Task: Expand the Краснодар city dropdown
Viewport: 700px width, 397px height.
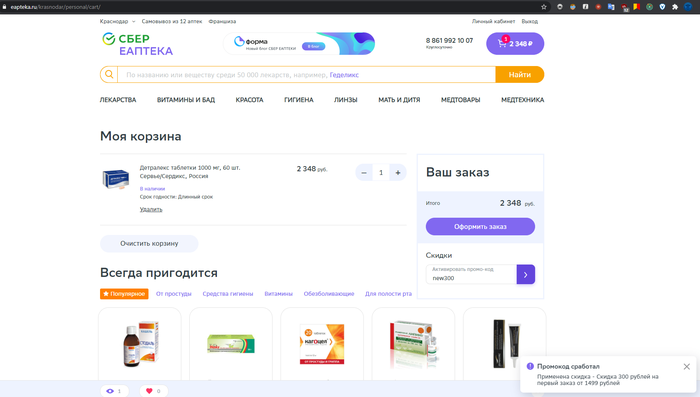Action: point(117,21)
